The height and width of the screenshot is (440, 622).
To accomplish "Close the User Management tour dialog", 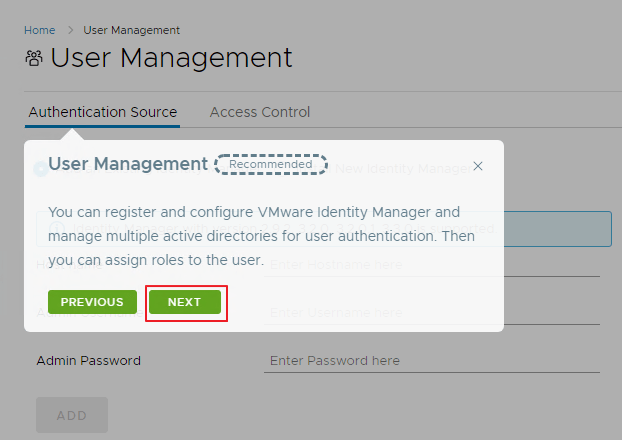I will click(478, 166).
